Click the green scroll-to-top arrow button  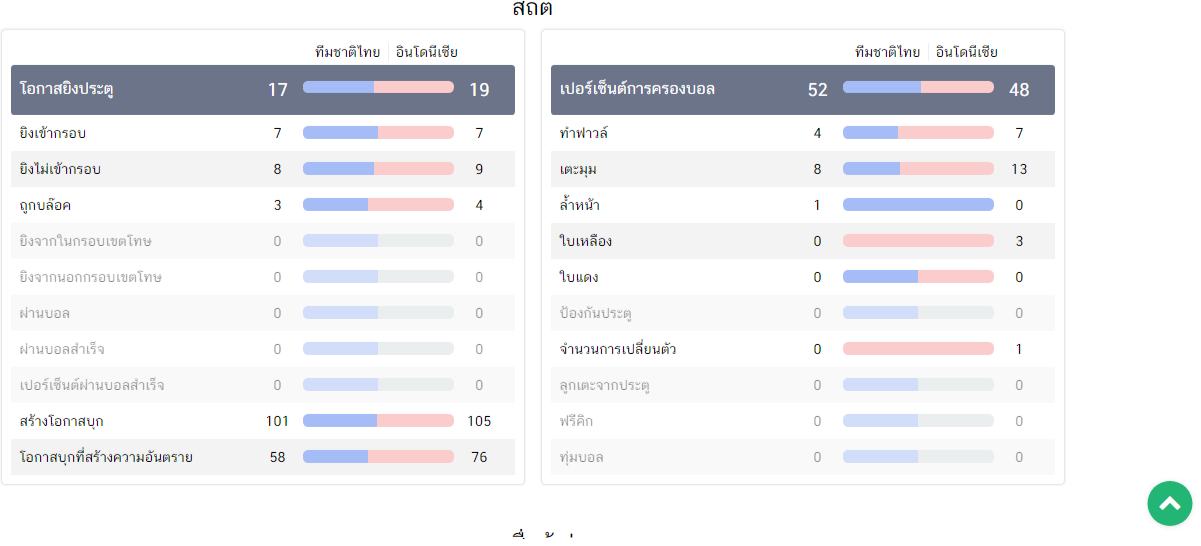(x=1169, y=503)
